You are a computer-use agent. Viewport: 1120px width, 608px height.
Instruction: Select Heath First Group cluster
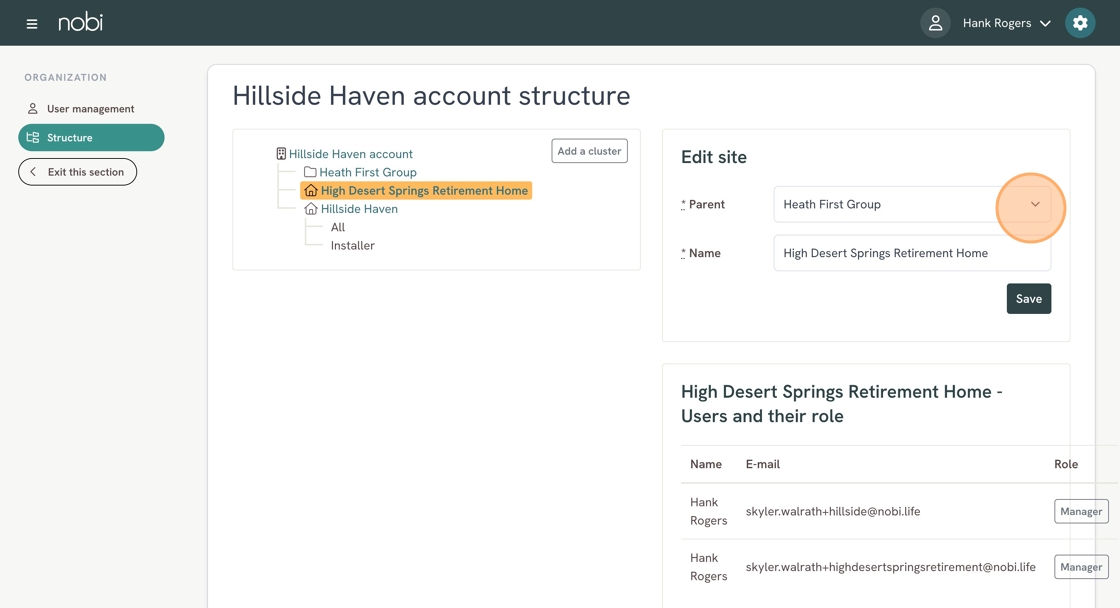(x=368, y=172)
